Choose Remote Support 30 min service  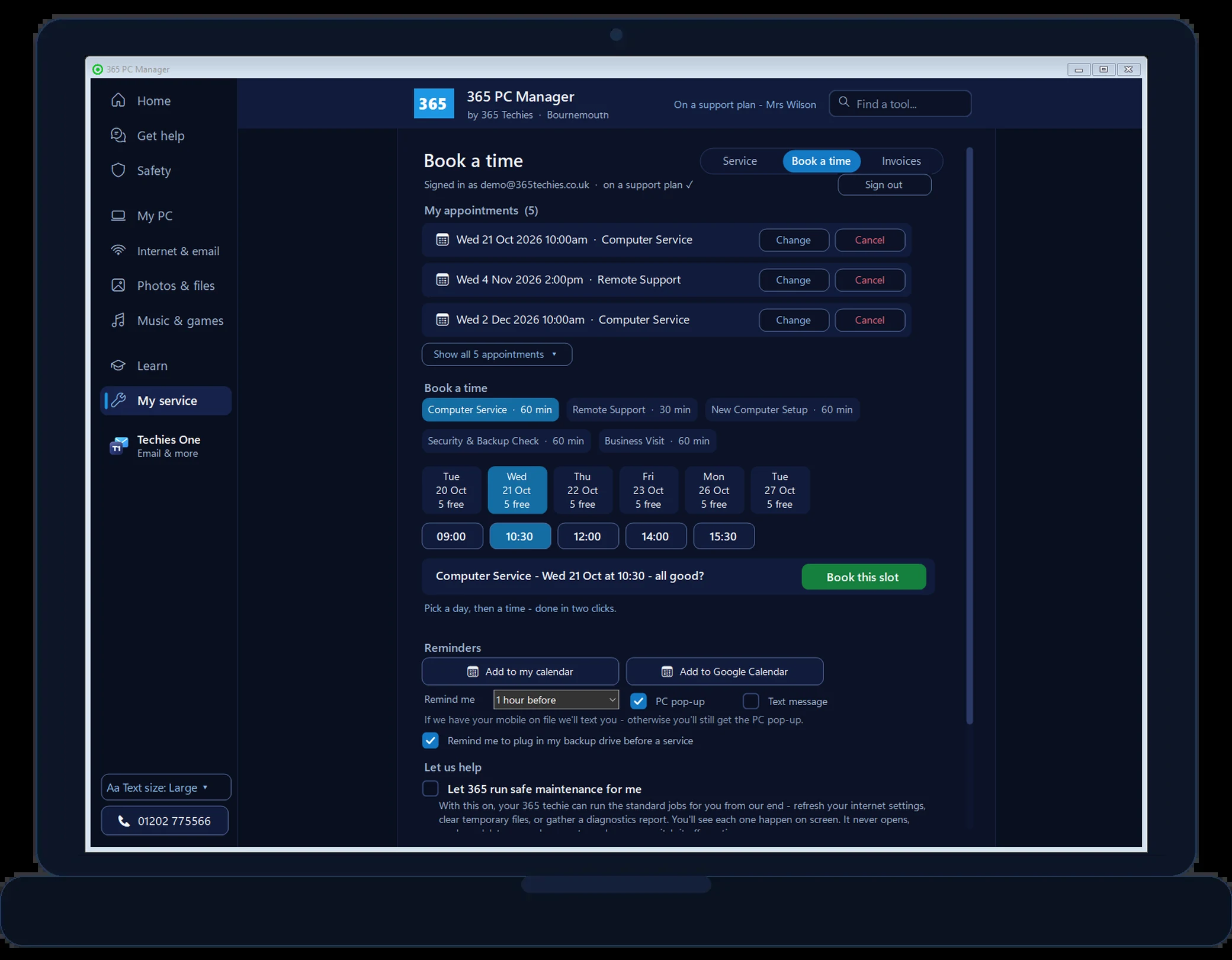coord(631,409)
